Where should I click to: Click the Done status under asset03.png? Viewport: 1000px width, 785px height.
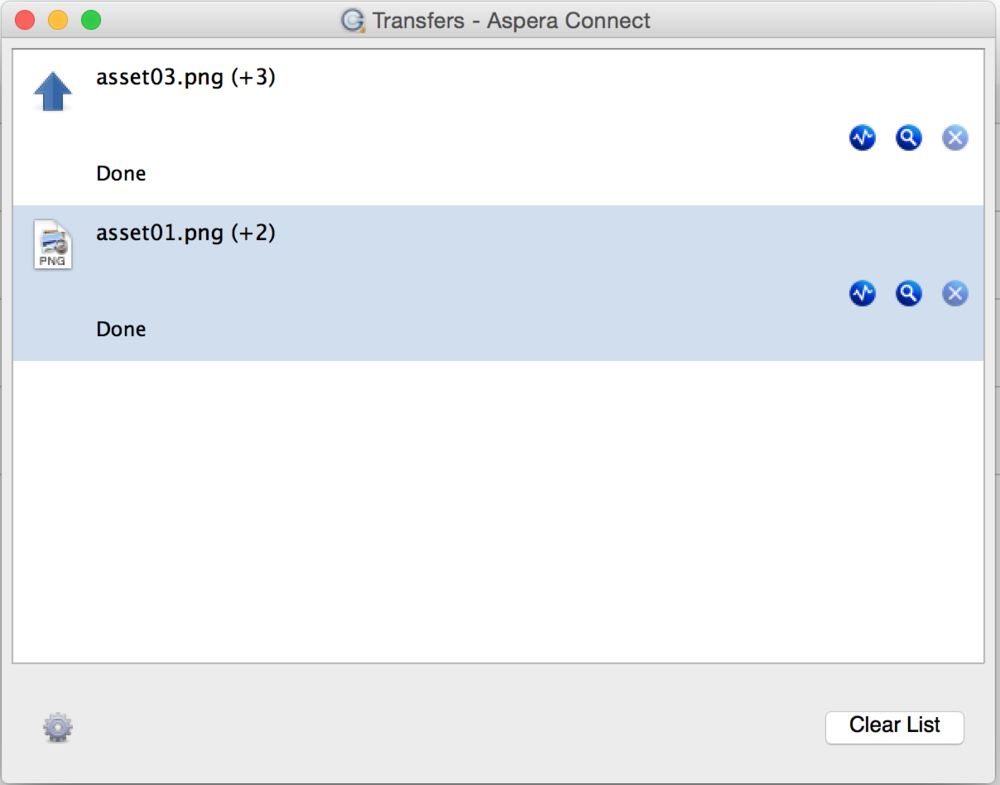click(x=121, y=173)
